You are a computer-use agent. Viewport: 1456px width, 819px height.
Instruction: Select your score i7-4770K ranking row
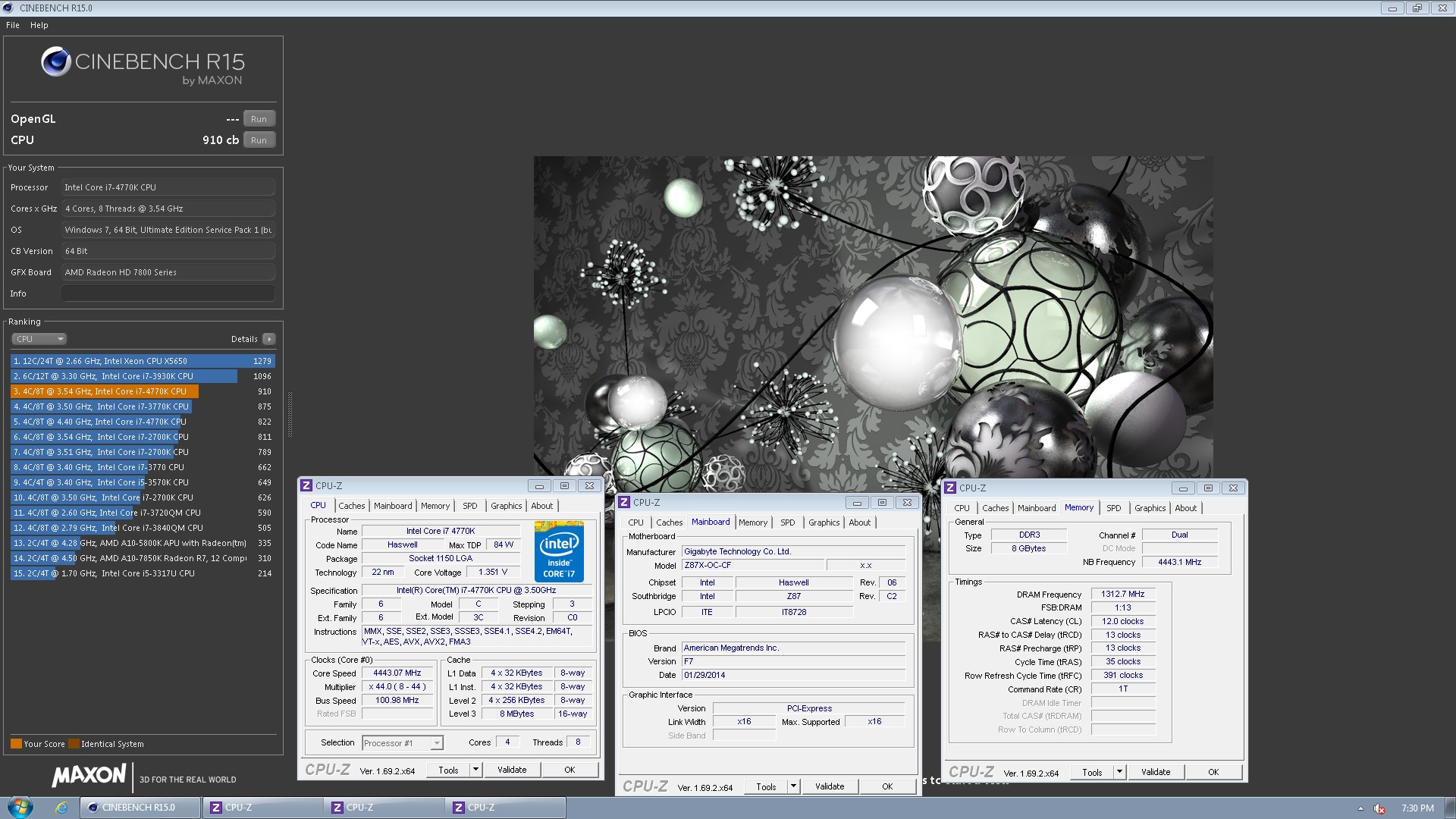tap(143, 391)
